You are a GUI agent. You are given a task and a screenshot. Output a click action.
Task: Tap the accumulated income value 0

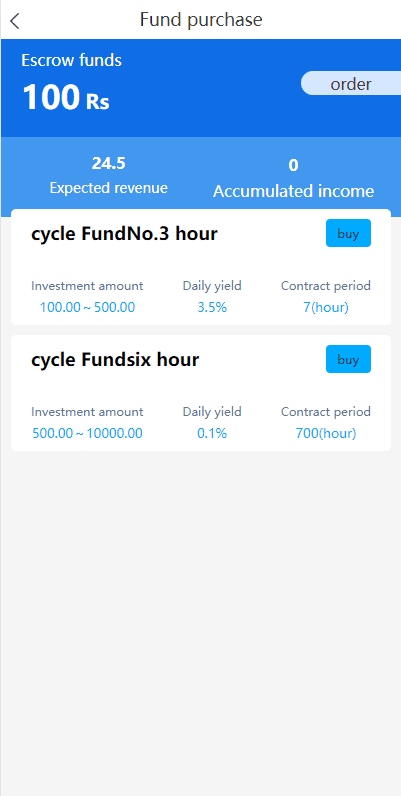click(x=293, y=165)
